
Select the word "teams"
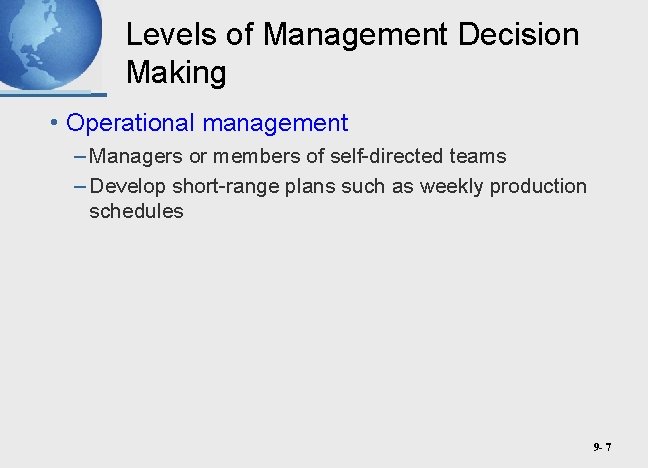click(478, 157)
